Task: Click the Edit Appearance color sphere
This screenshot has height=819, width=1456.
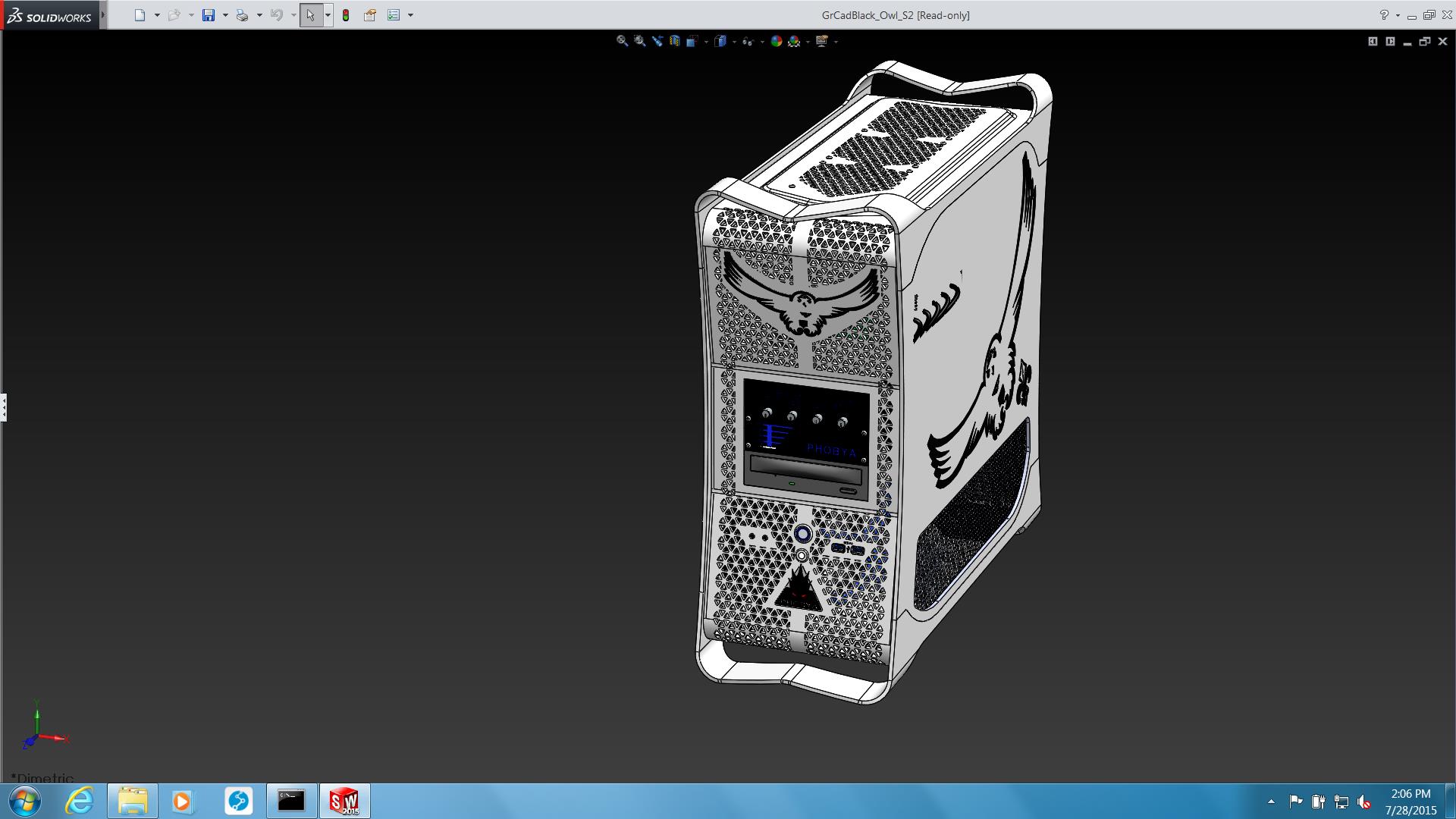Action: click(776, 41)
